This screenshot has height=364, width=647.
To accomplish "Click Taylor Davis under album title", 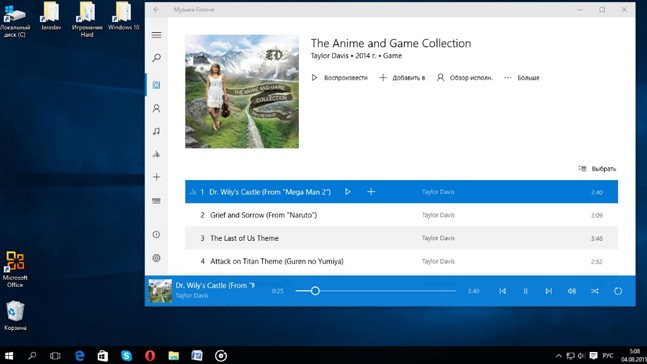I will (329, 56).
